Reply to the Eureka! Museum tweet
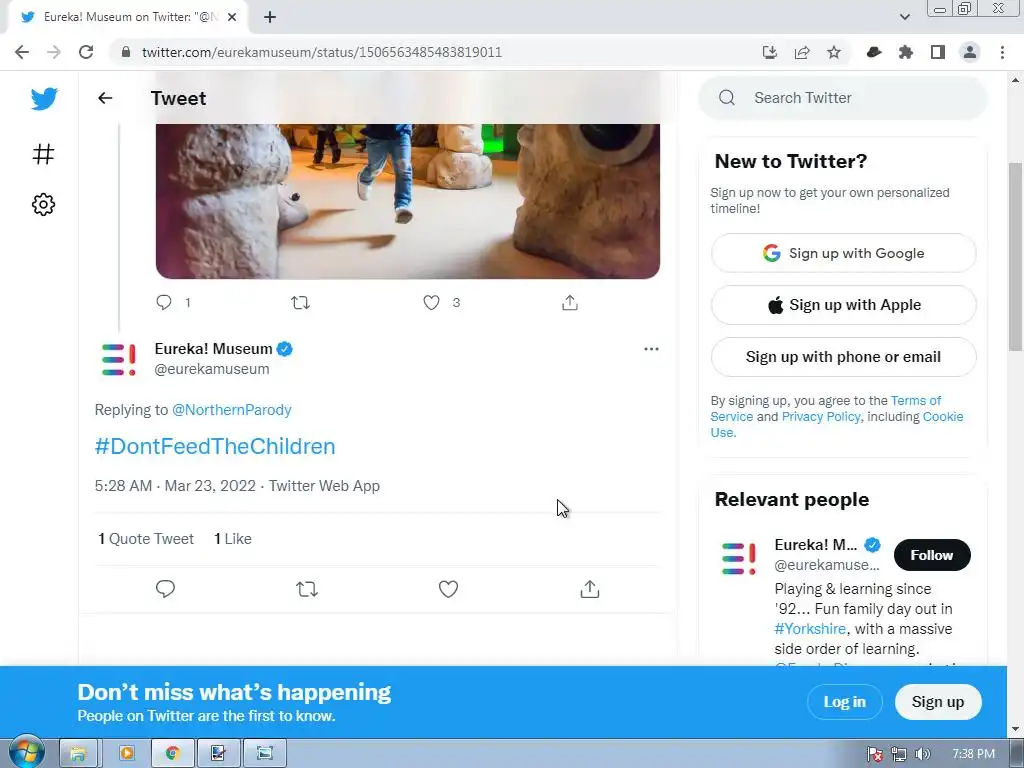1024x768 pixels. click(166, 589)
